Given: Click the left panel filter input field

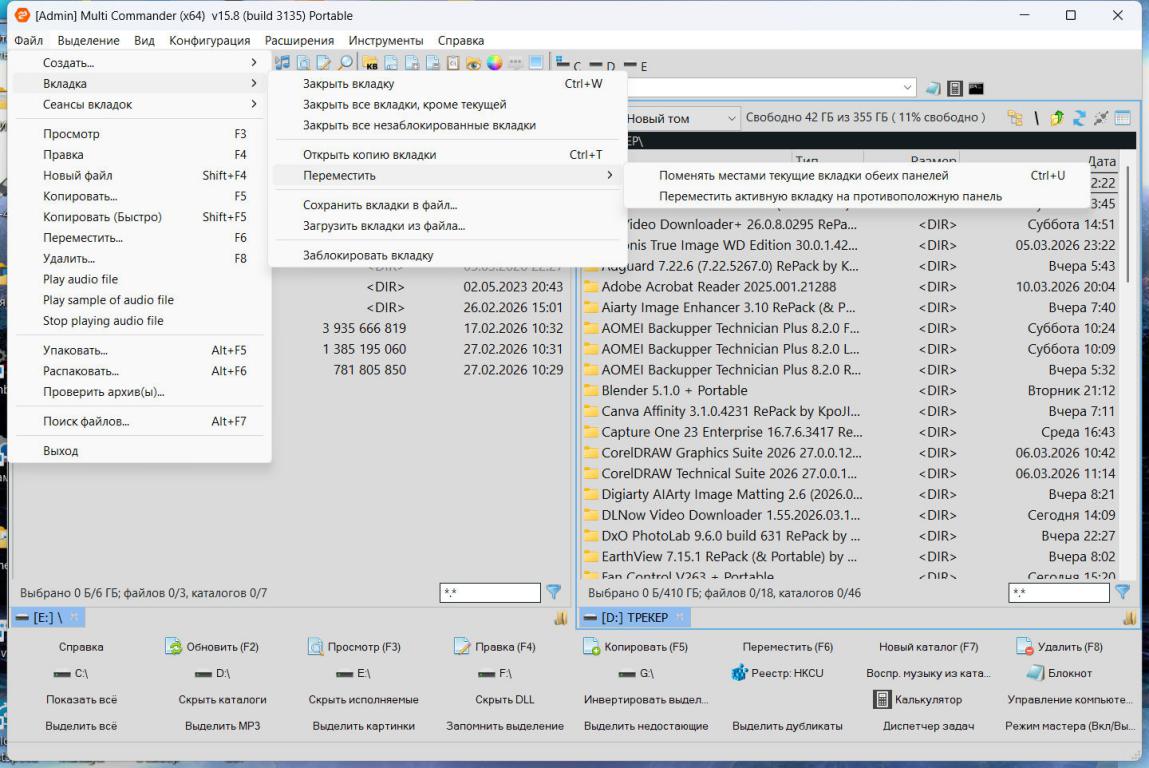Looking at the screenshot, I should pyautogui.click(x=489, y=593).
